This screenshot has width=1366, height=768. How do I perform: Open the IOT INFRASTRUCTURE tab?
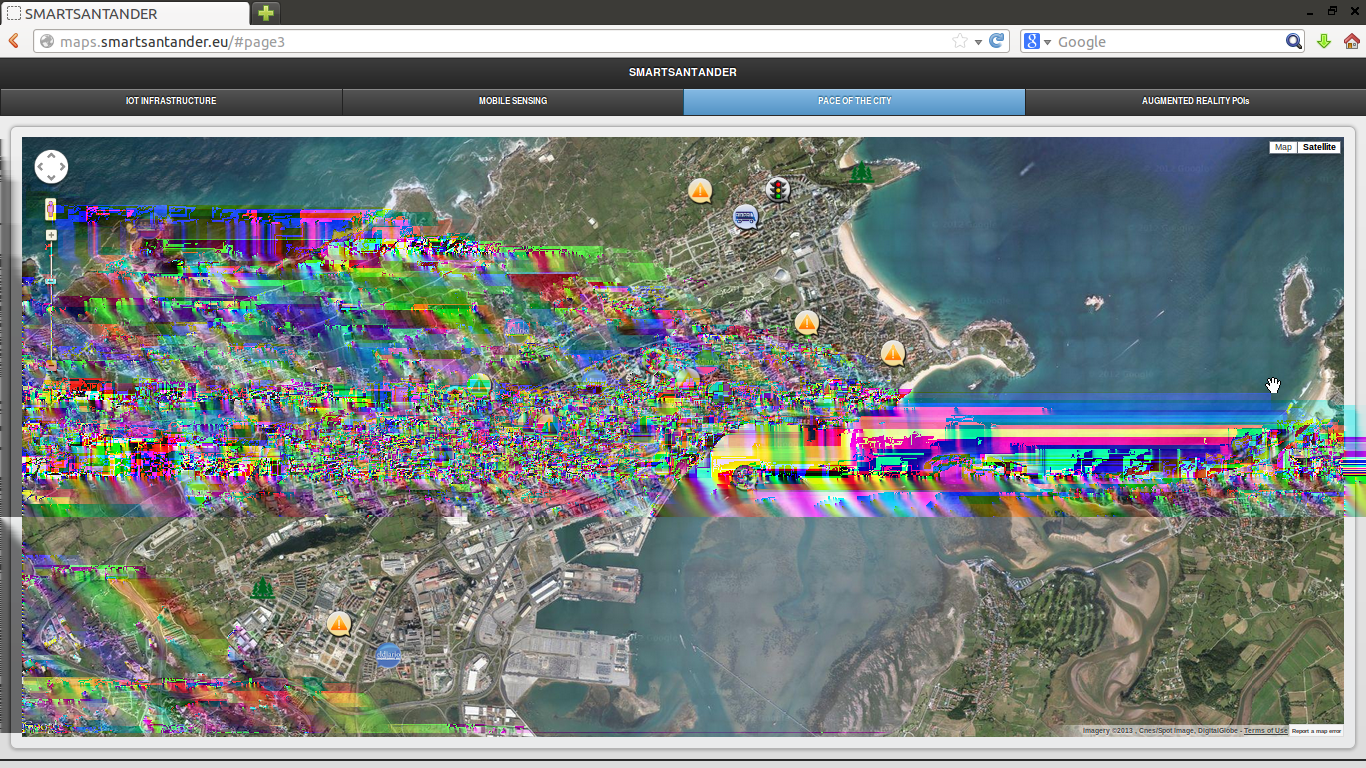point(171,101)
